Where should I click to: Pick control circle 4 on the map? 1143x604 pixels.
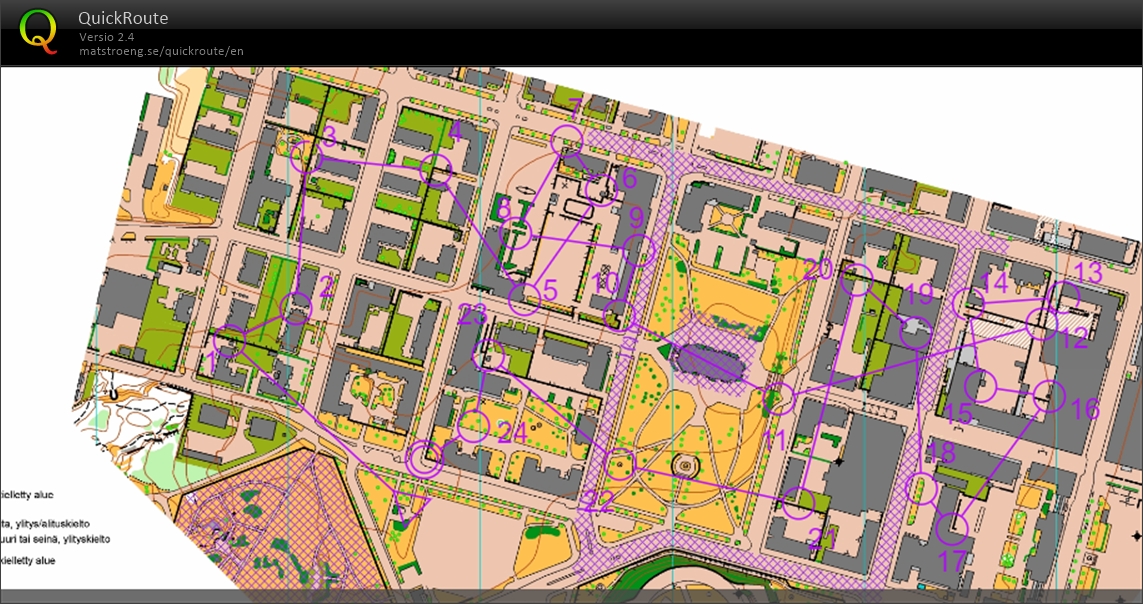pos(436,170)
